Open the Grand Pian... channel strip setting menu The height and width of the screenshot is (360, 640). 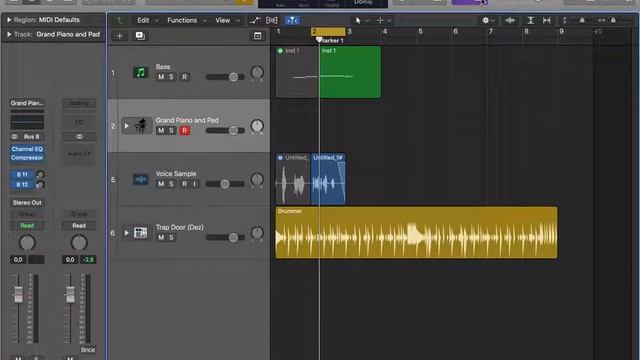coord(27,103)
